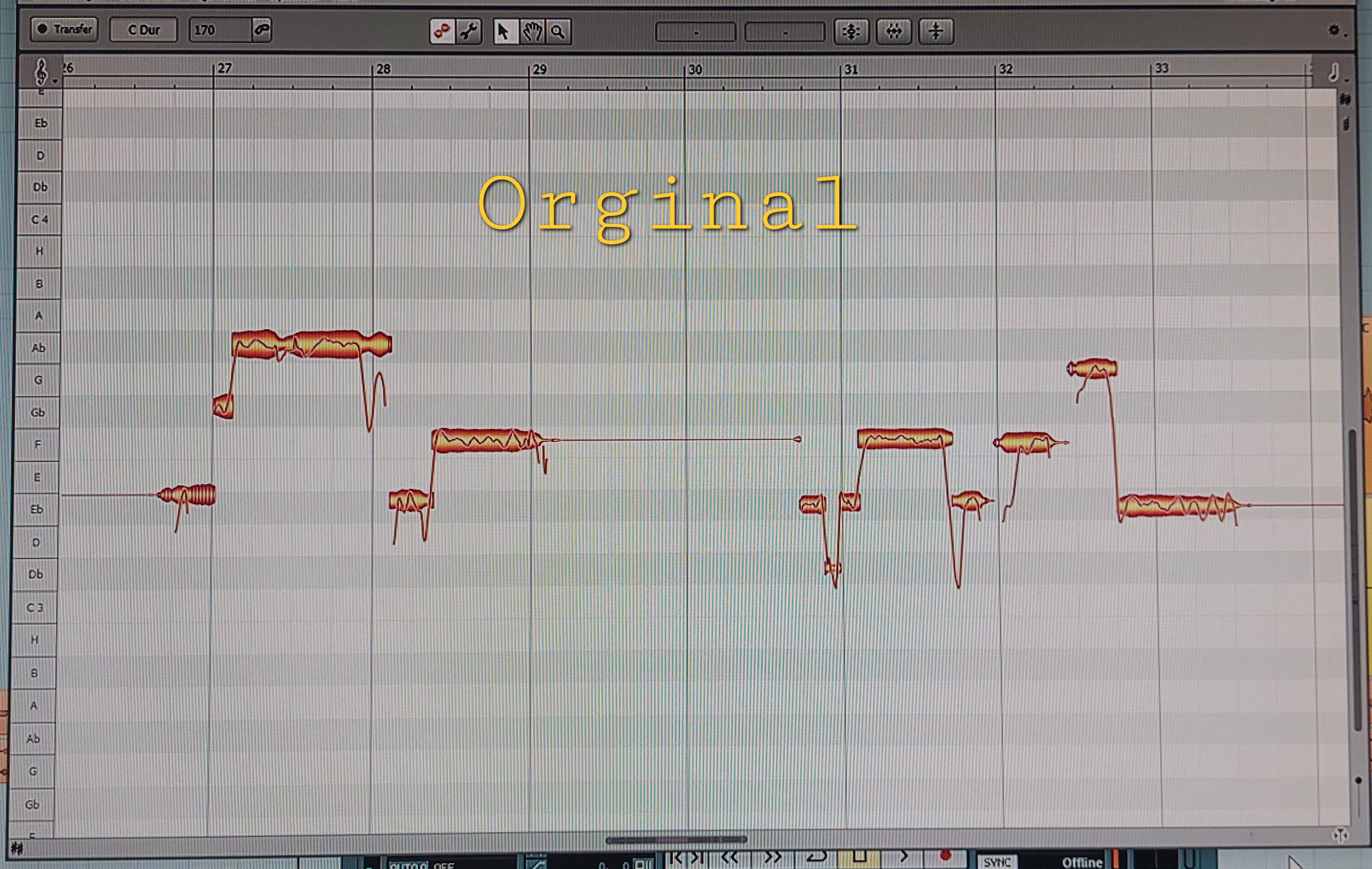Toggle the SYNC button in the transport bar
This screenshot has height=869, width=1372.
point(997,862)
